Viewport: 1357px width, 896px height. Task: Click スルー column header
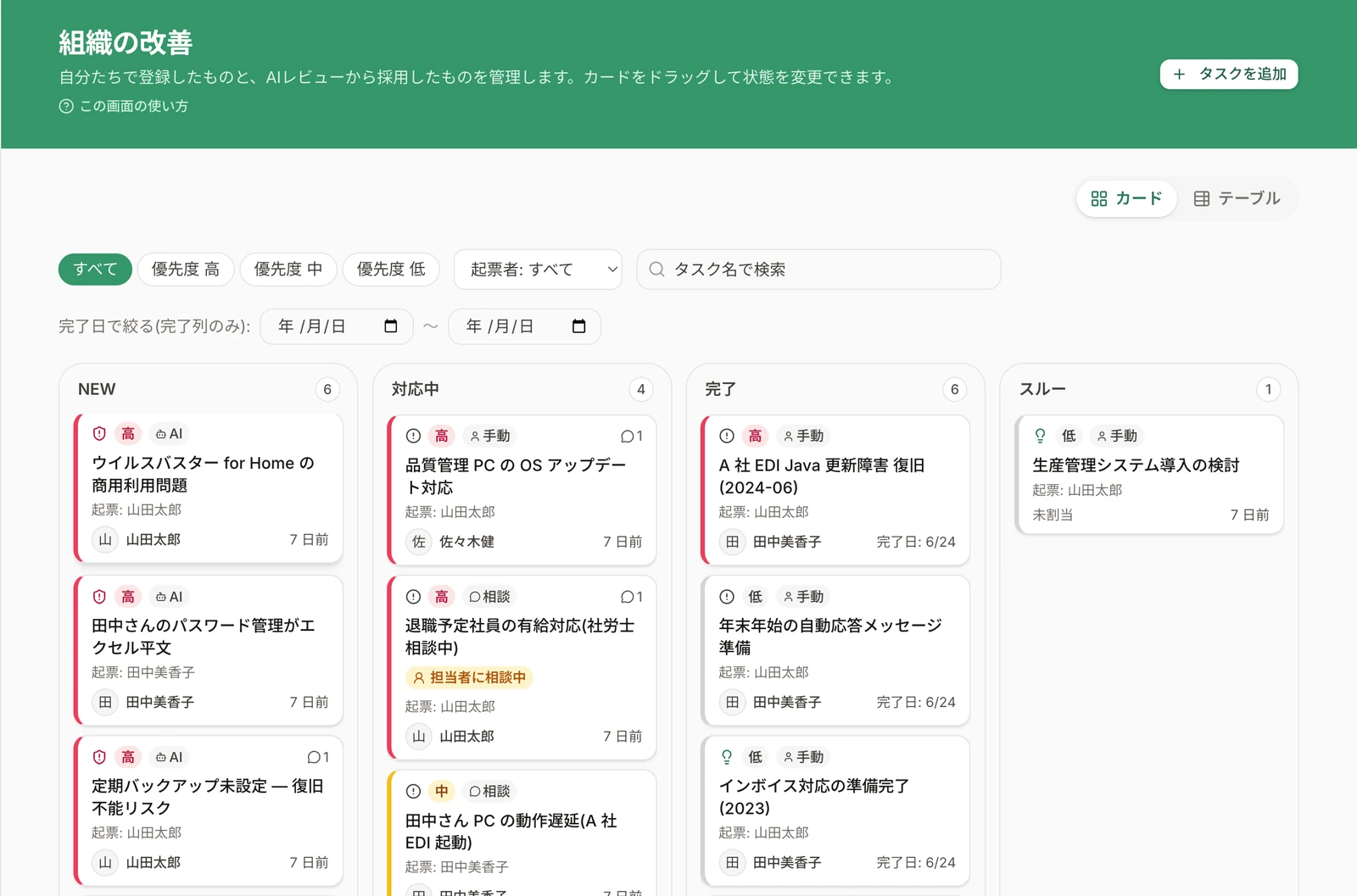pyautogui.click(x=1042, y=389)
